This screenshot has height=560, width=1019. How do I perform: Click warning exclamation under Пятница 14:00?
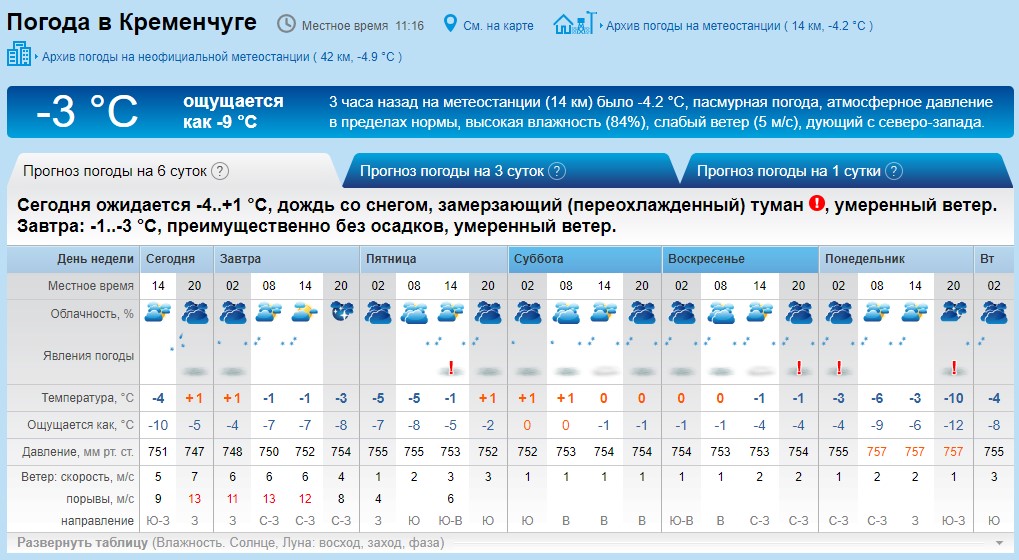coord(451,367)
